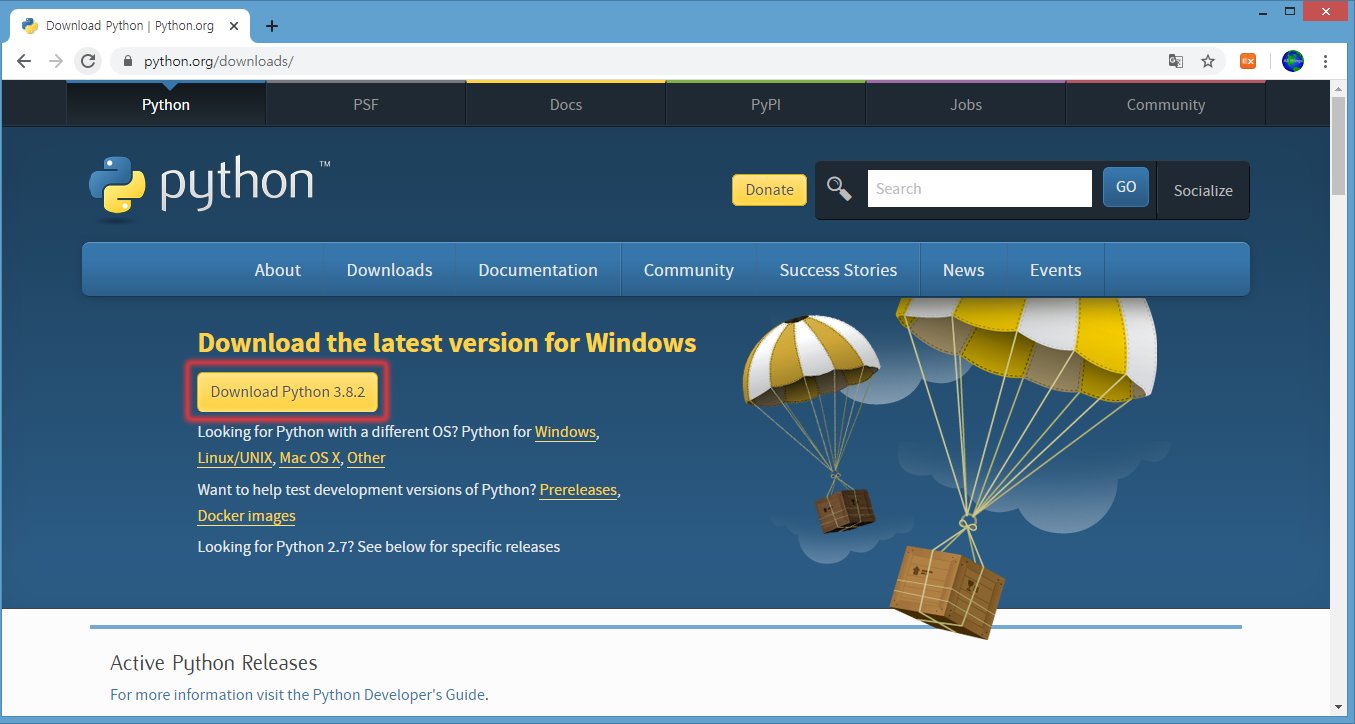Open the Community menu in main navigation
Screen dimensions: 1355x724
pyautogui.click(x=689, y=270)
